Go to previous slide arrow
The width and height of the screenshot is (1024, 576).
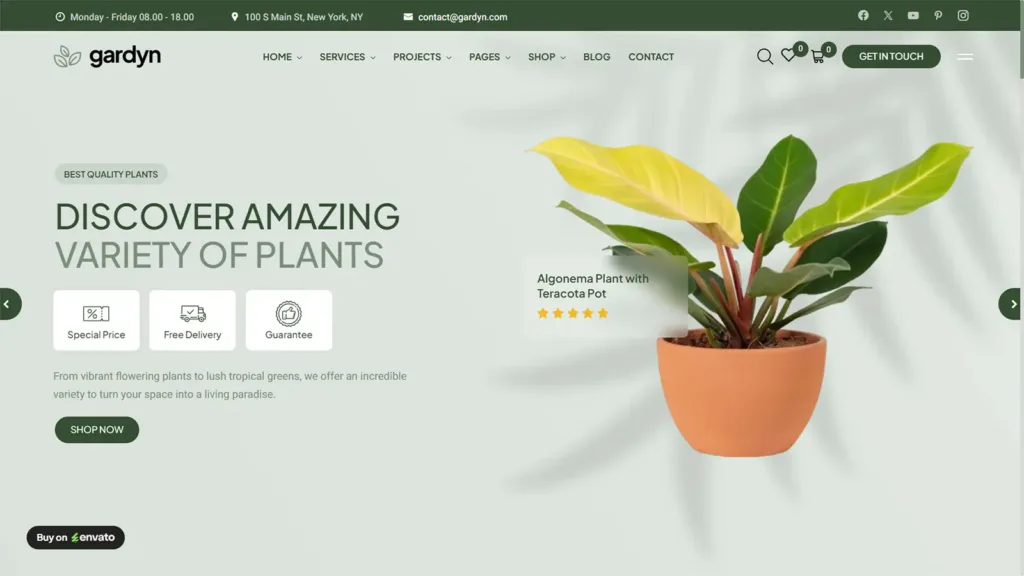coord(8,304)
